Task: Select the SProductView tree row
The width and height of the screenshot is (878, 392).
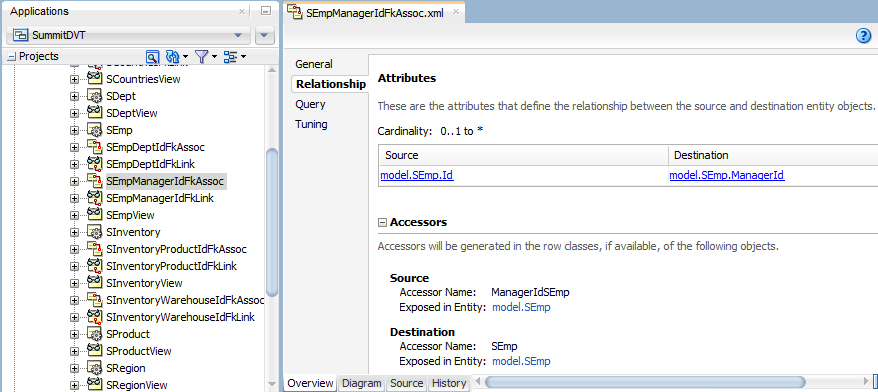Action: click(139, 351)
